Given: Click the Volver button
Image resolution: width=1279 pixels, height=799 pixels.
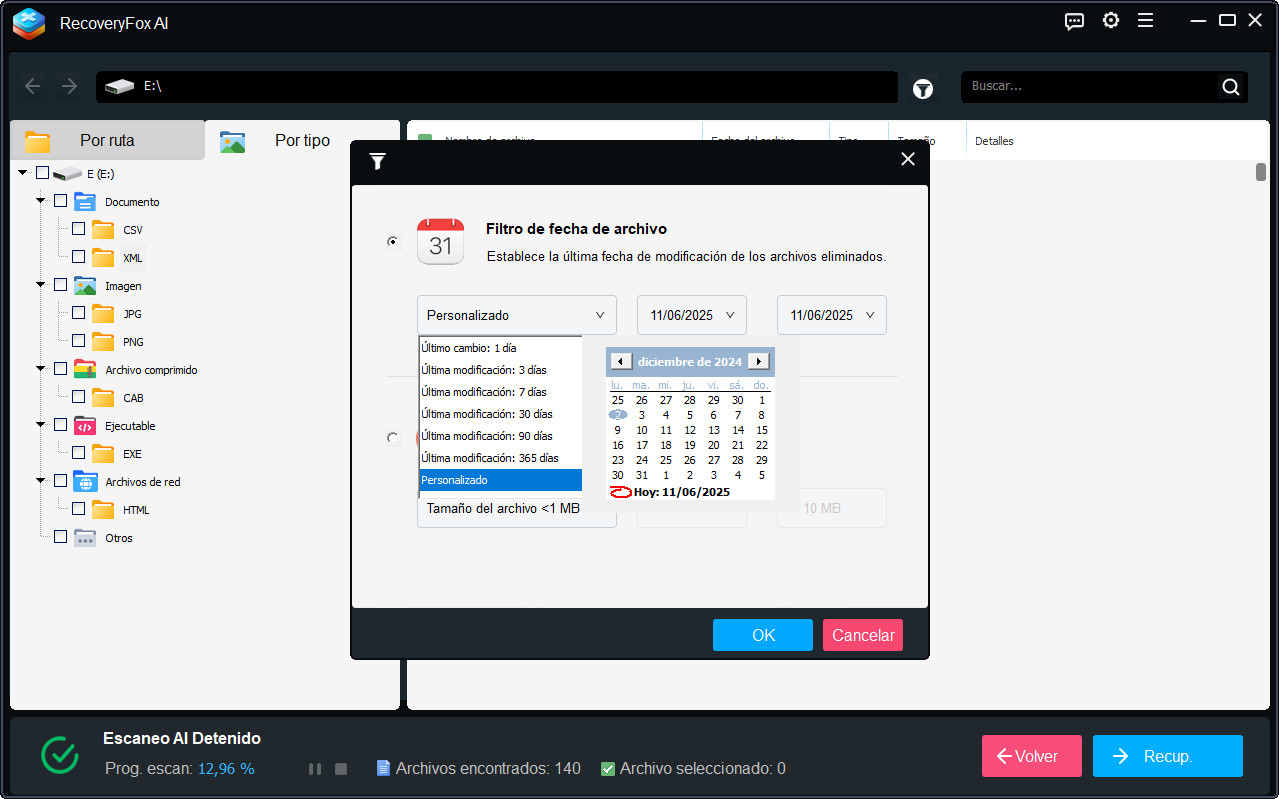Looking at the screenshot, I should [x=1031, y=756].
